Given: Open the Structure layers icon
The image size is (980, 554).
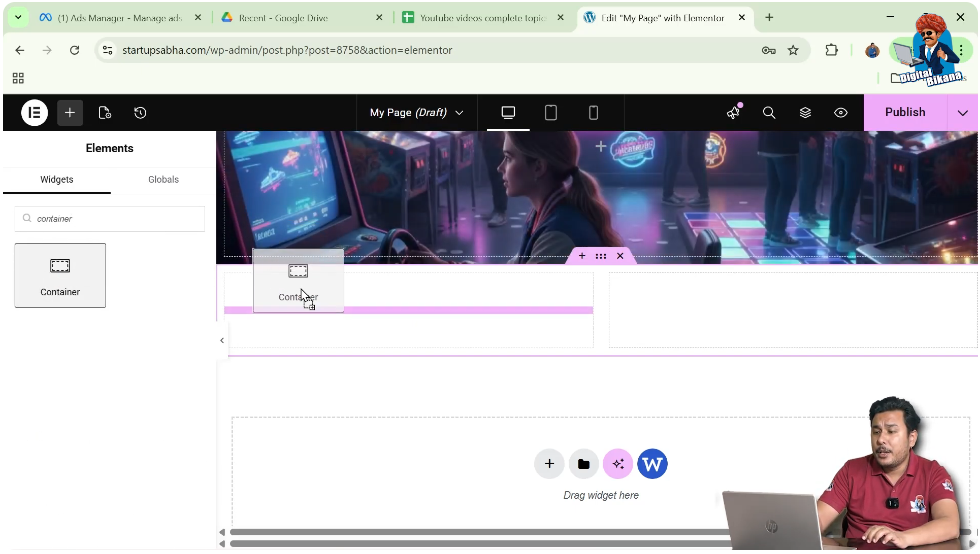Looking at the screenshot, I should (x=805, y=113).
